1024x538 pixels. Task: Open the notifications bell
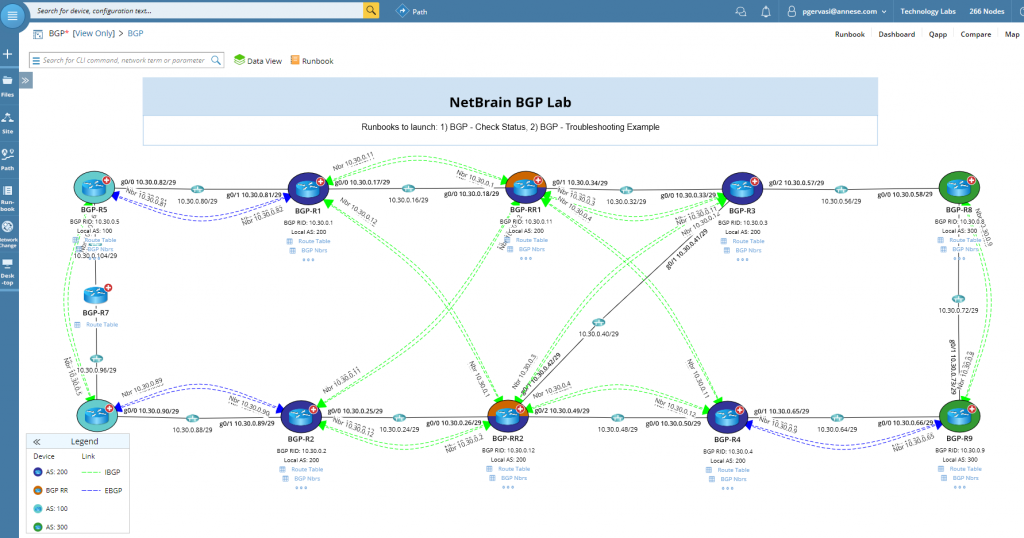tap(766, 11)
